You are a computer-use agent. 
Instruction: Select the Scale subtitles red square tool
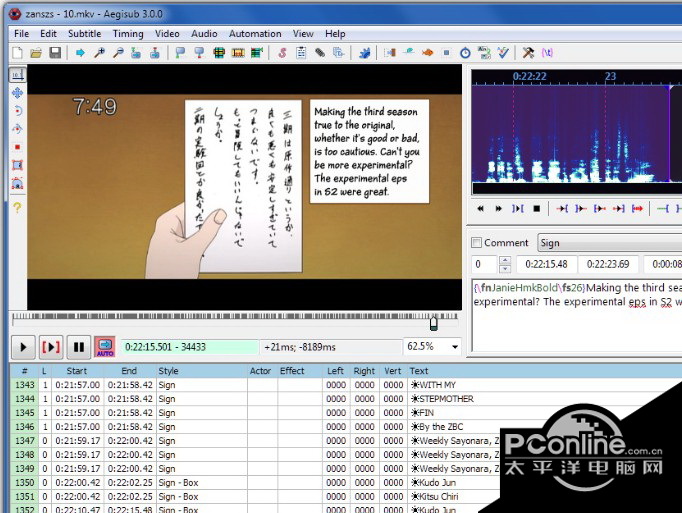click(17, 147)
